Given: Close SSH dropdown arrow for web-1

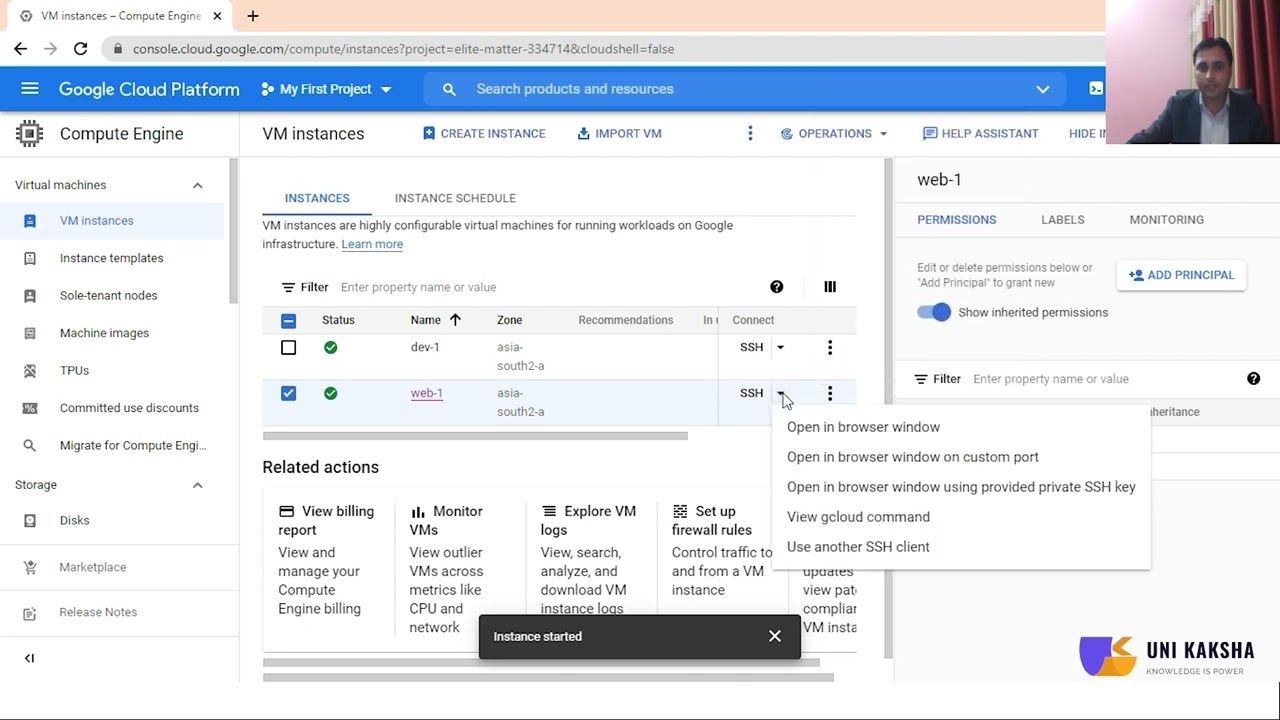Looking at the screenshot, I should pyautogui.click(x=780, y=393).
